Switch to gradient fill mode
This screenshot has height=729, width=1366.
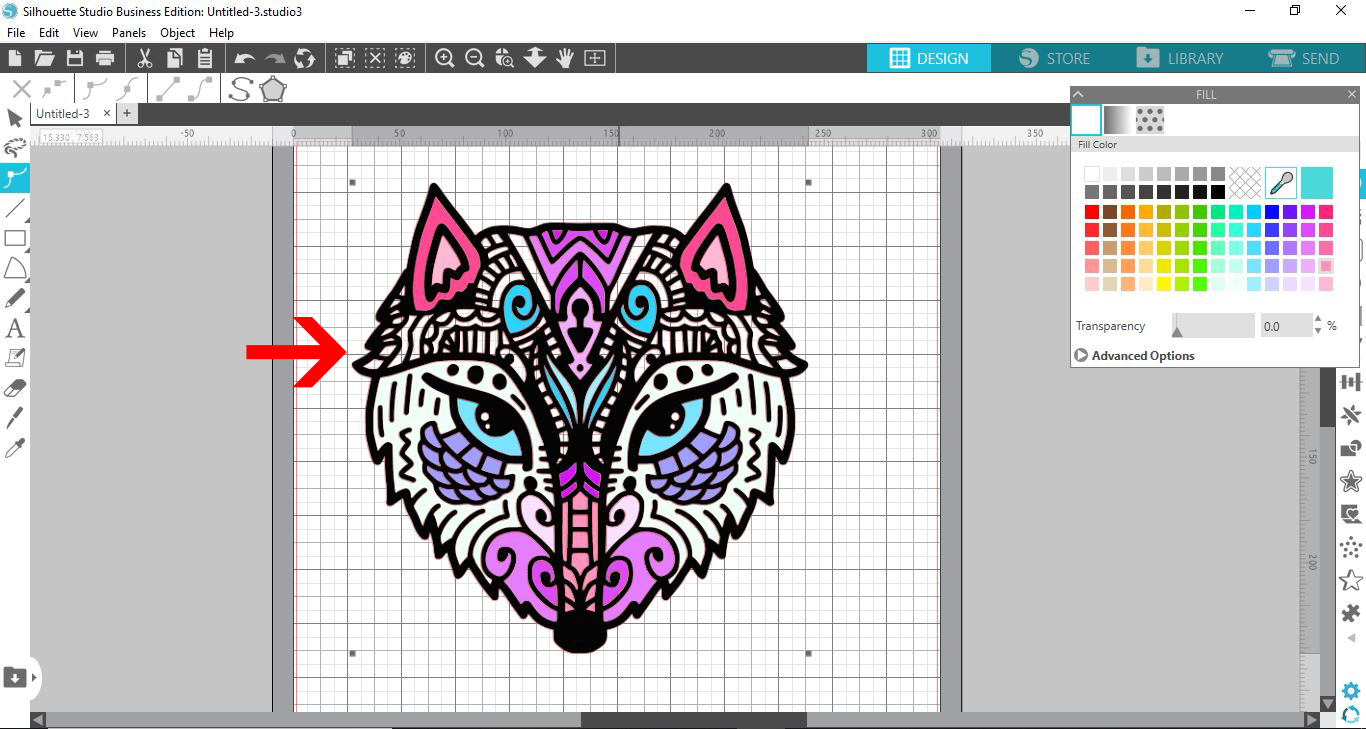[x=1118, y=120]
